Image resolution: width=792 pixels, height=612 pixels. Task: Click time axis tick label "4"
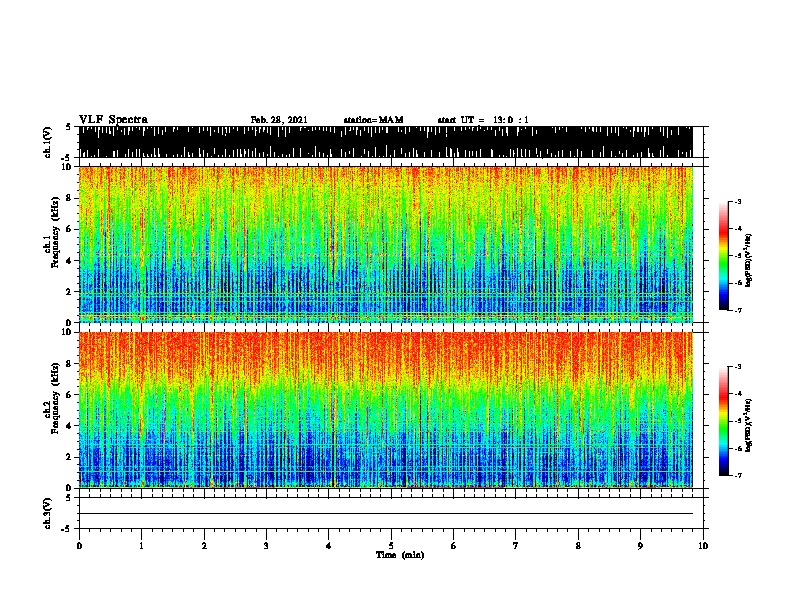pos(329,545)
